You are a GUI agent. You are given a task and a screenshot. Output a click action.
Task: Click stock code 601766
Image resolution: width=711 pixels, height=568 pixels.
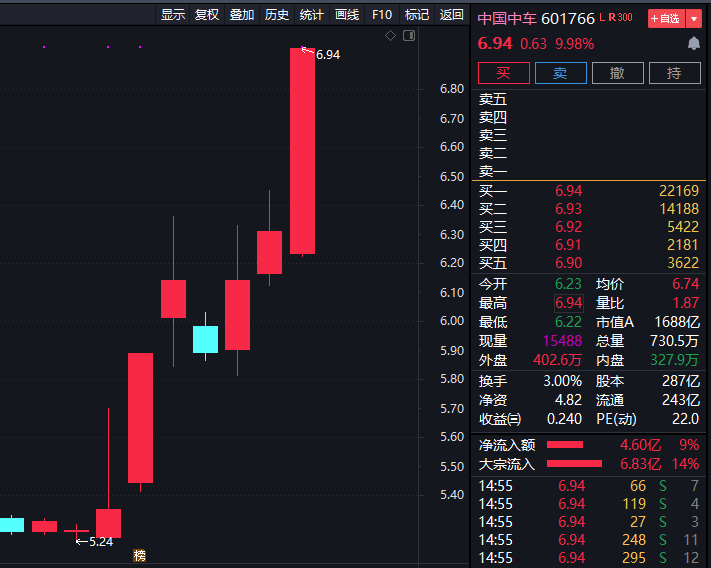click(x=568, y=19)
